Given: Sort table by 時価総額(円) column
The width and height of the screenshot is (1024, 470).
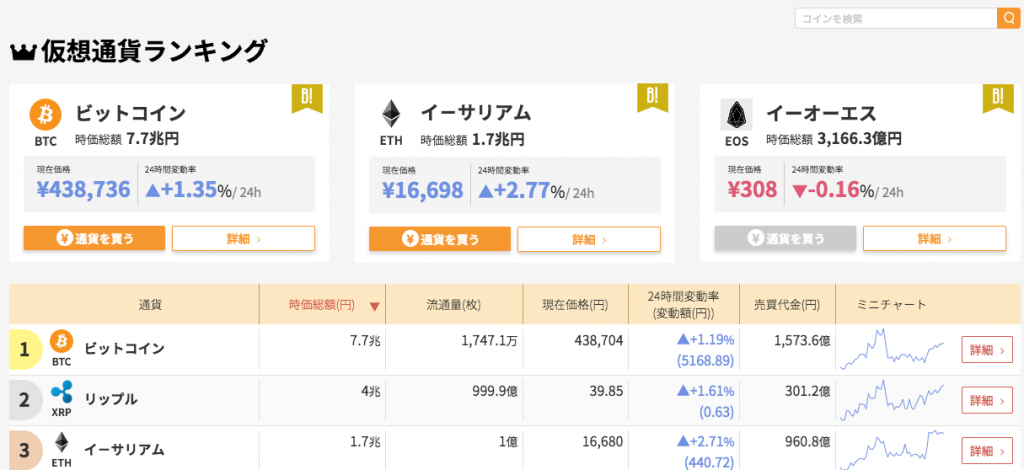Looking at the screenshot, I should point(323,304).
